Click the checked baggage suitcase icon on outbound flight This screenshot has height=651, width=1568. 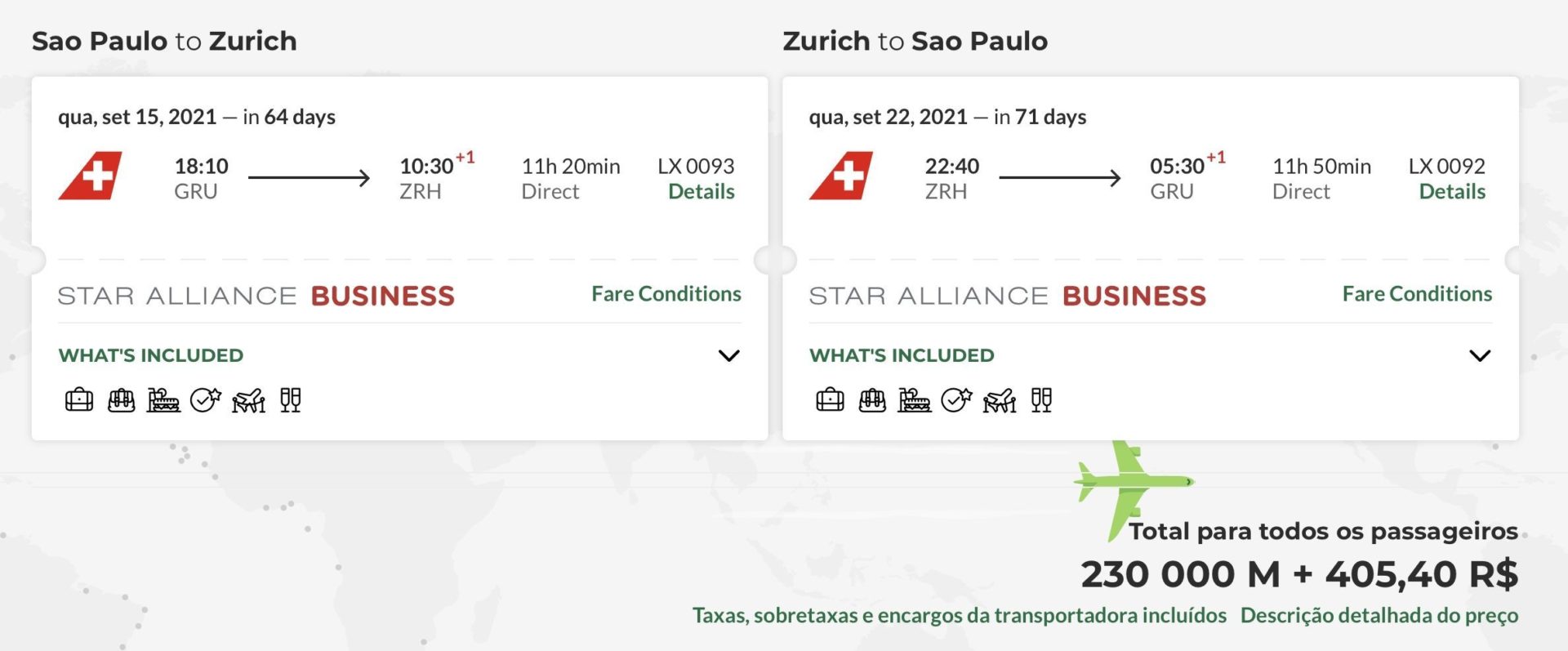[x=79, y=400]
